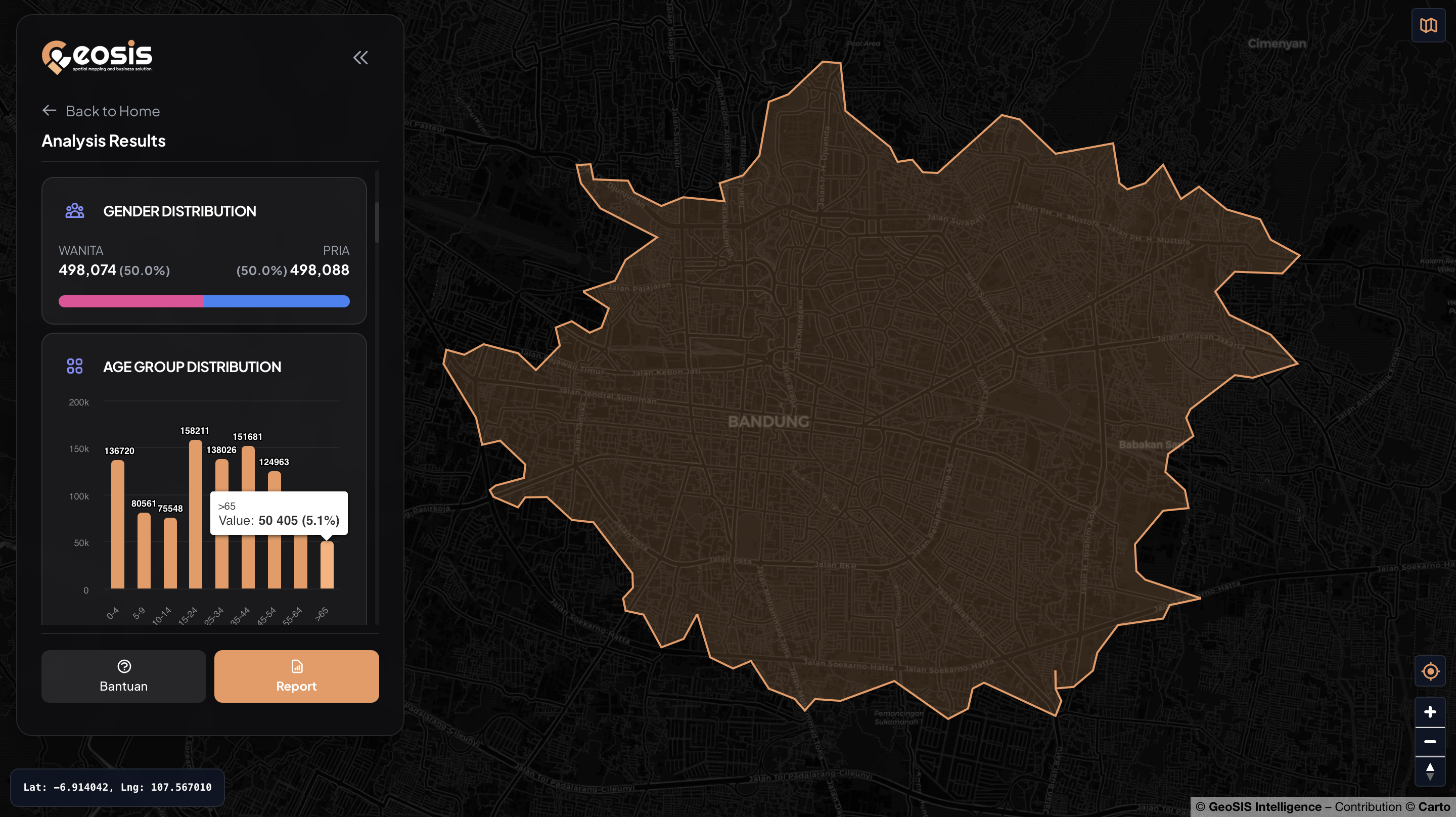Click the Carto attribution link

pos(1434,807)
